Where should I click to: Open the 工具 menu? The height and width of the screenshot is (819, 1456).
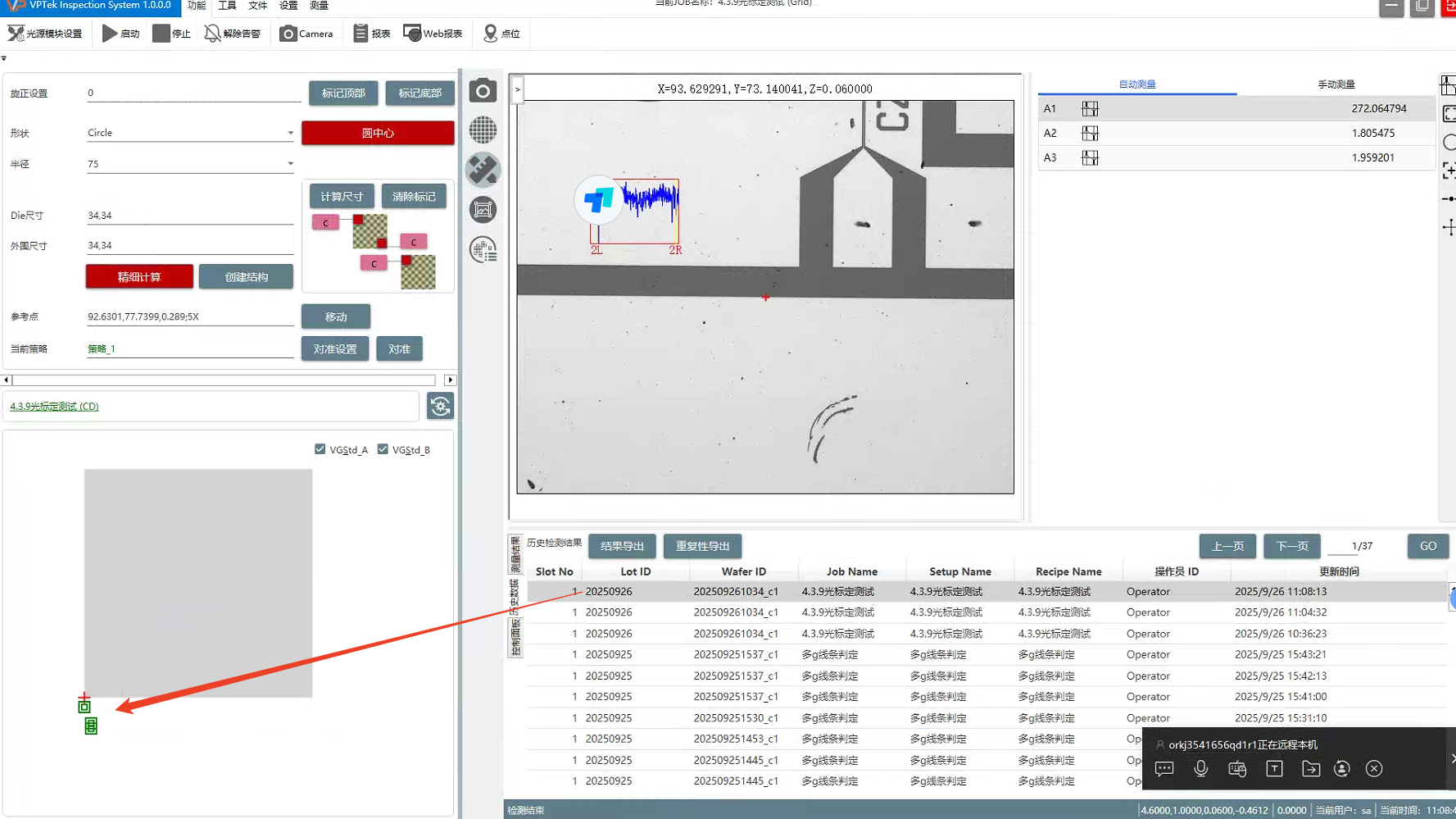[227, 6]
